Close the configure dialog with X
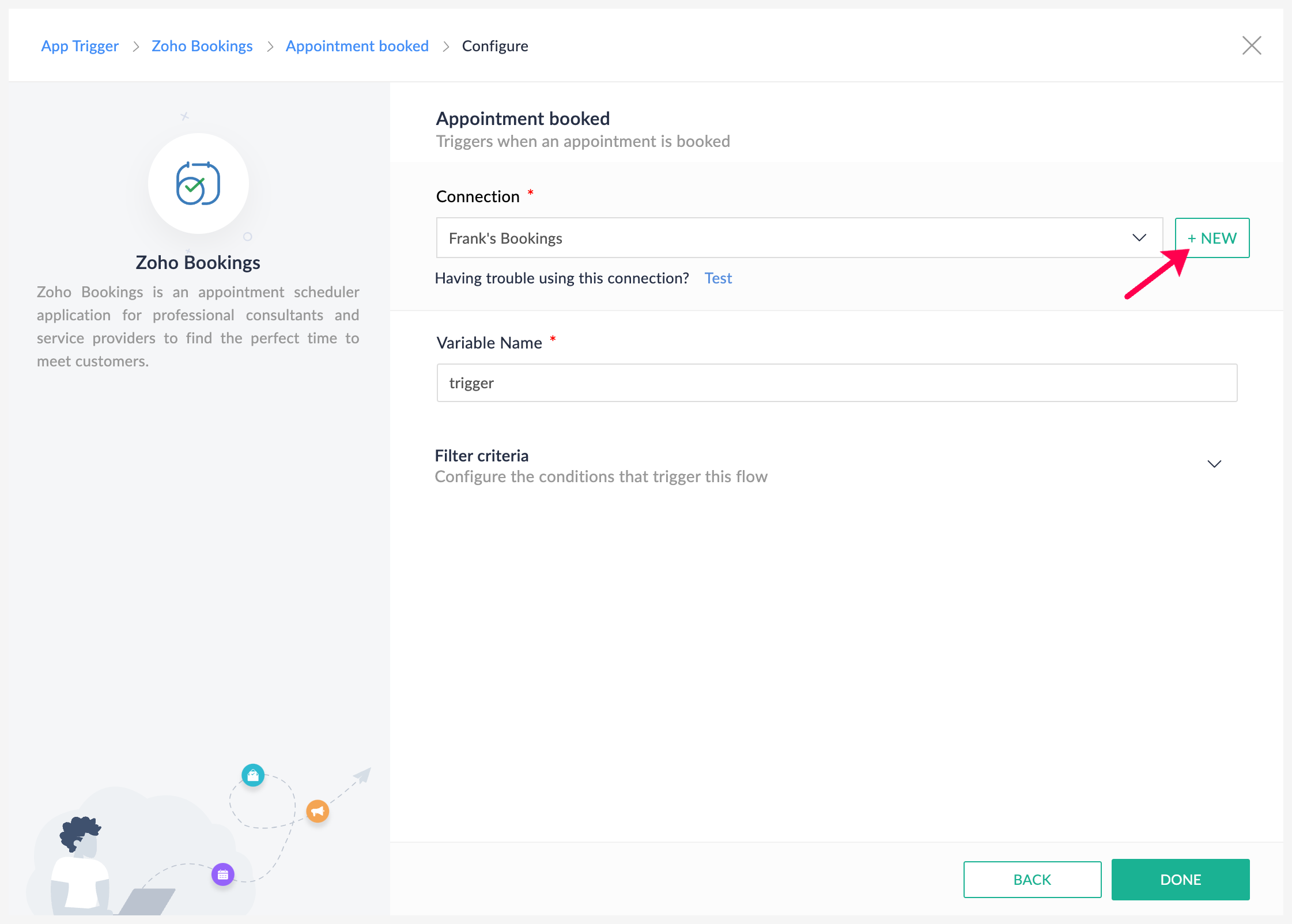1292x924 pixels. point(1251,46)
